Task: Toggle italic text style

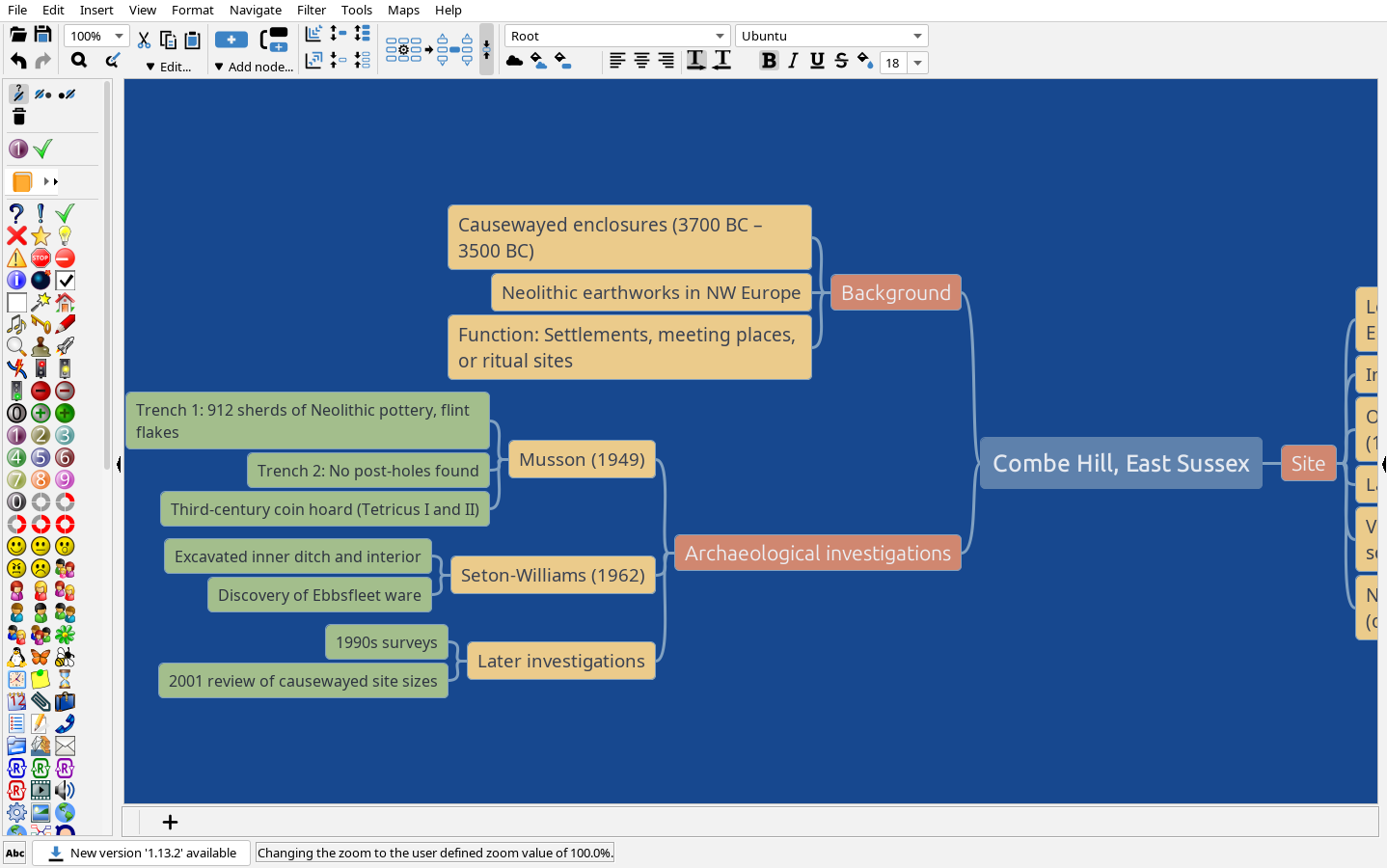Action: click(793, 61)
